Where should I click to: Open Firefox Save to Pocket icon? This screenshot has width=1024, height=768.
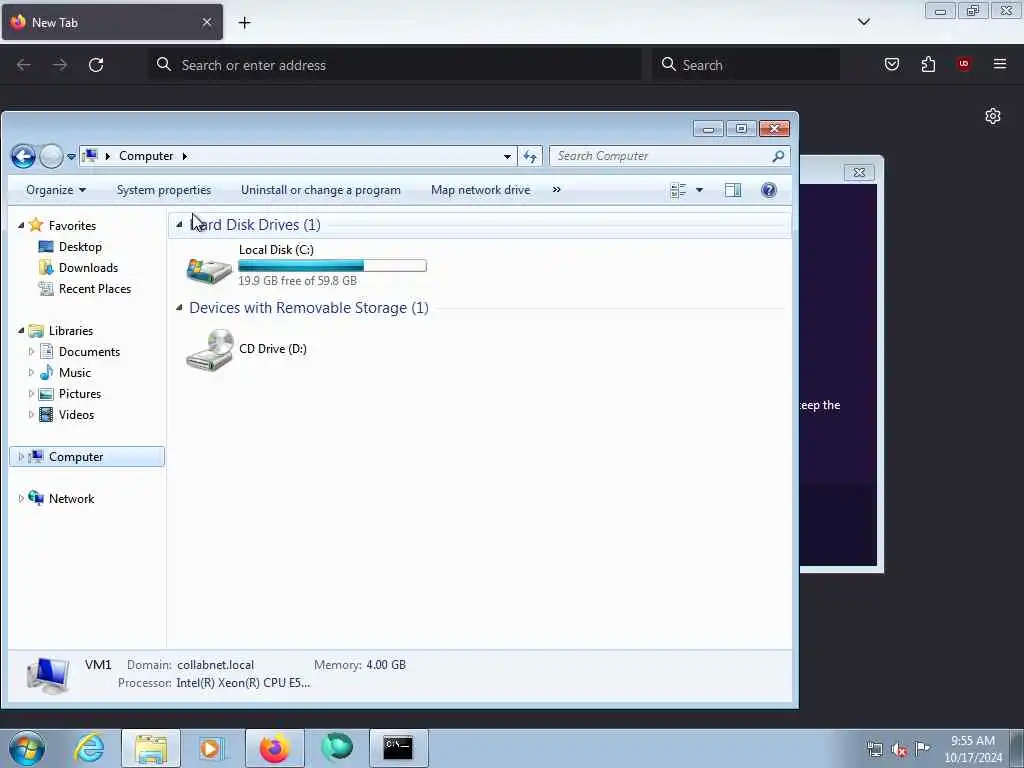tap(891, 64)
